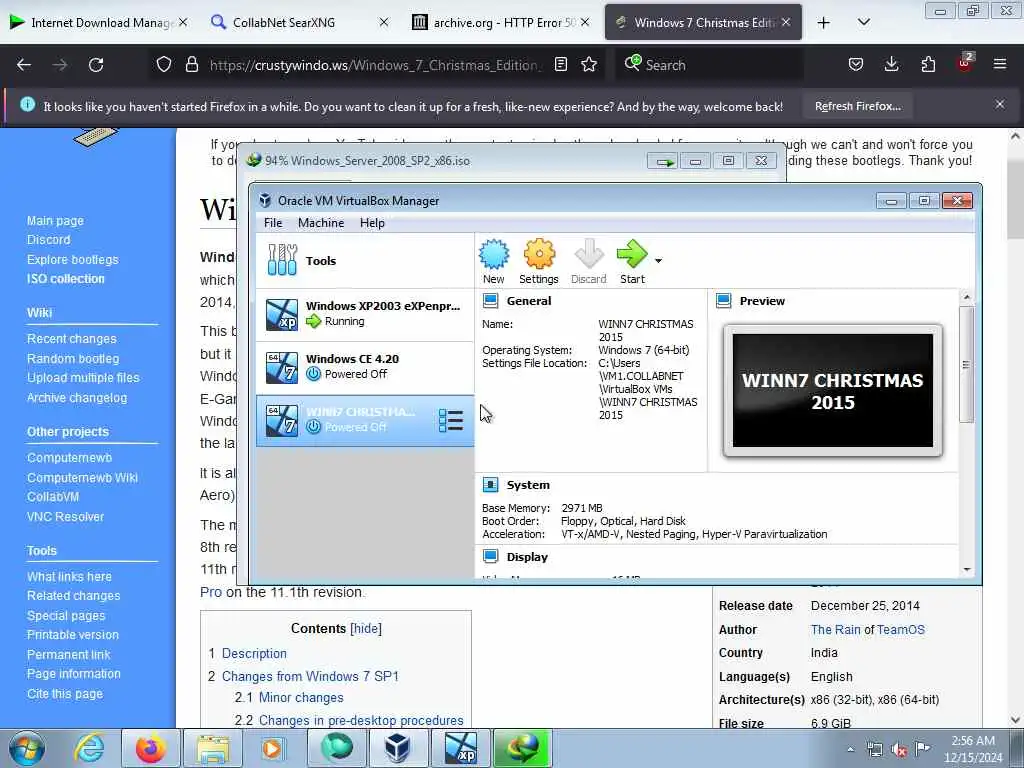Select Windows CE 4.20 VM
The width and height of the screenshot is (1024, 768).
[x=365, y=367]
